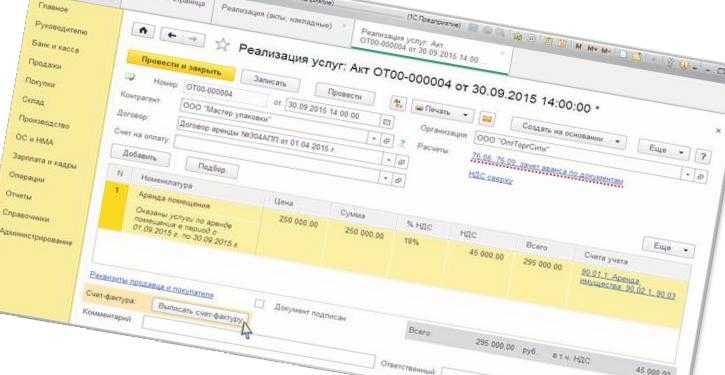Click the home icon button

click(x=143, y=31)
